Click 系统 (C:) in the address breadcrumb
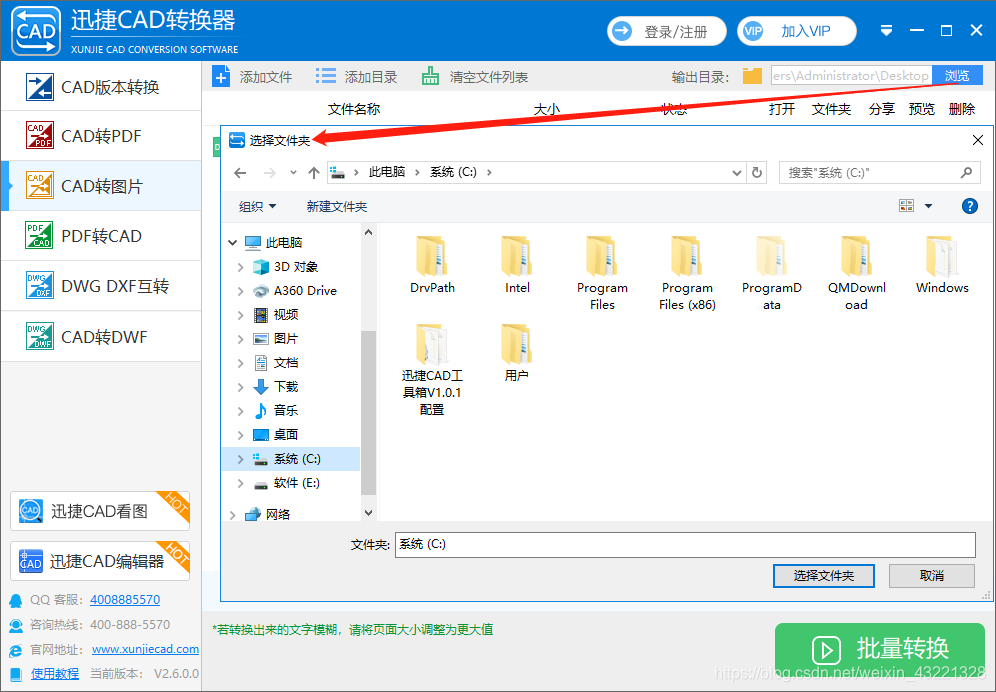The image size is (996, 692). click(453, 172)
